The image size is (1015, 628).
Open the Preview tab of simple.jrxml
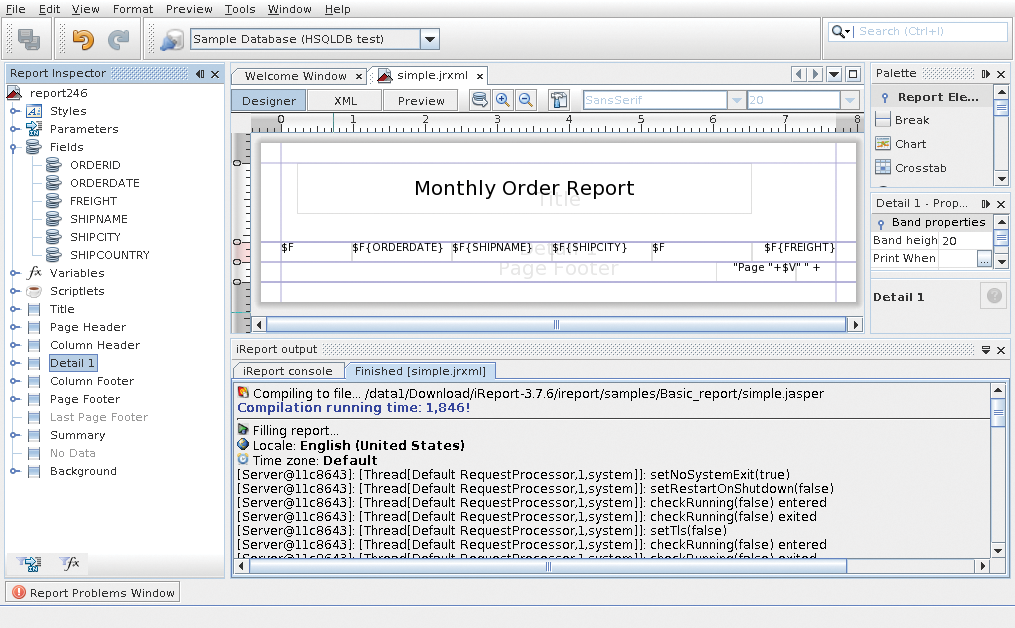coord(420,100)
